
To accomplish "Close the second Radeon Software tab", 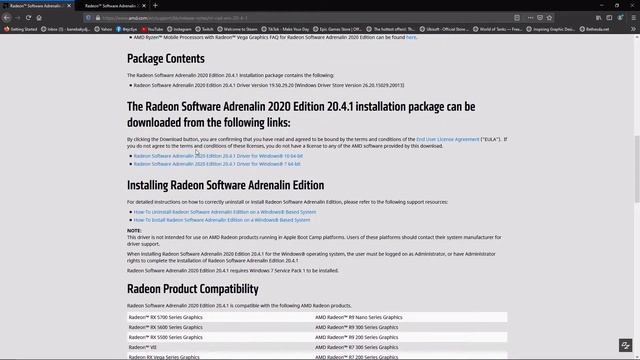I will [x=144, y=6].
